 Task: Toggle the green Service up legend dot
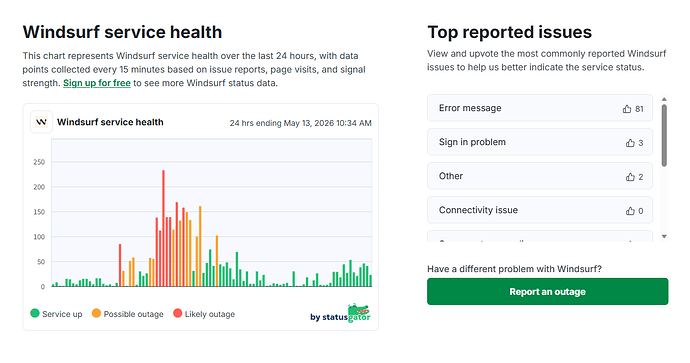(35, 313)
